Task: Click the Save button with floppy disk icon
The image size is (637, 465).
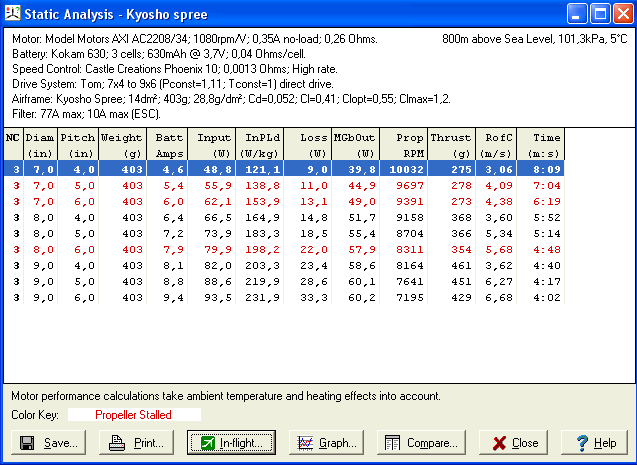Action: coord(48,442)
